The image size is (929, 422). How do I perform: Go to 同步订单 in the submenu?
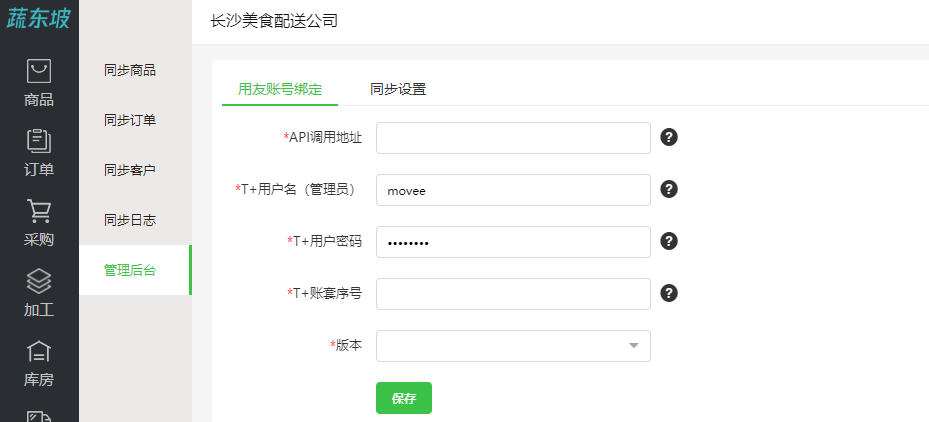point(130,120)
